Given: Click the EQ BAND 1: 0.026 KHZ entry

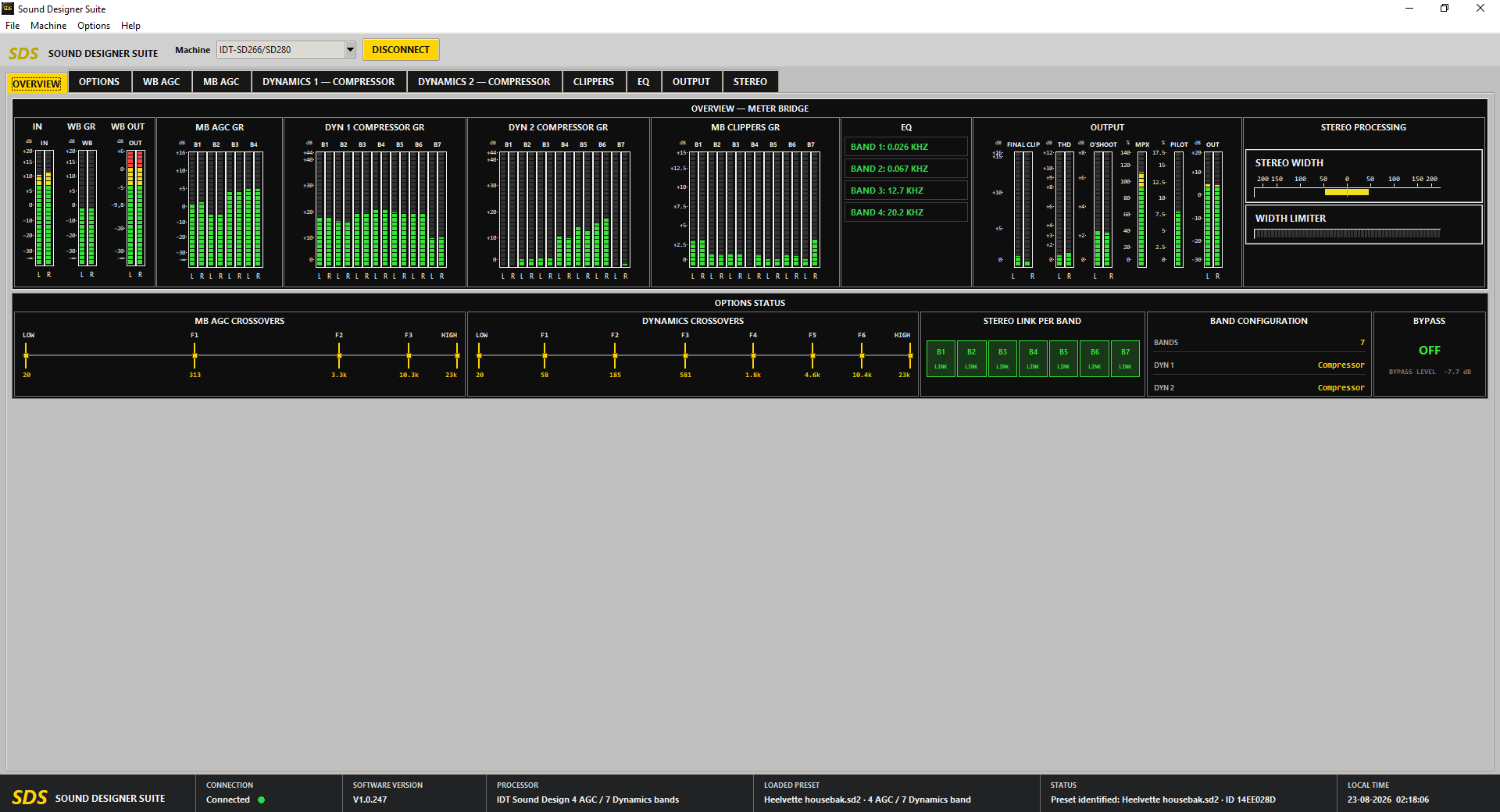Looking at the screenshot, I should (905, 147).
